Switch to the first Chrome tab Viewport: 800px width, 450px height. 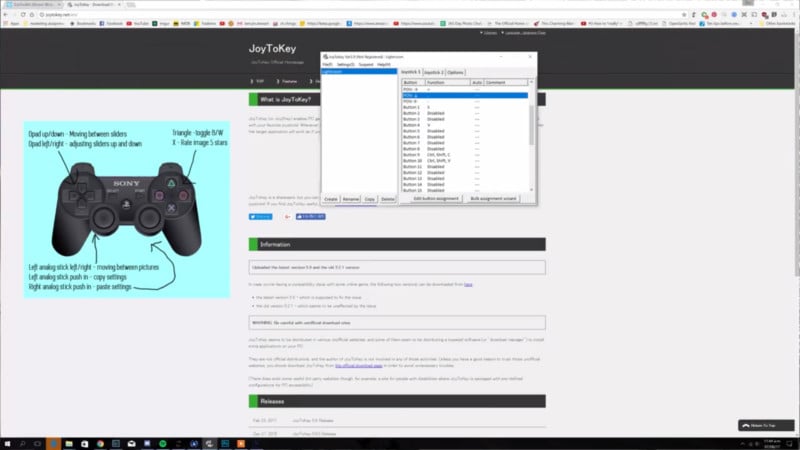tap(33, 4)
